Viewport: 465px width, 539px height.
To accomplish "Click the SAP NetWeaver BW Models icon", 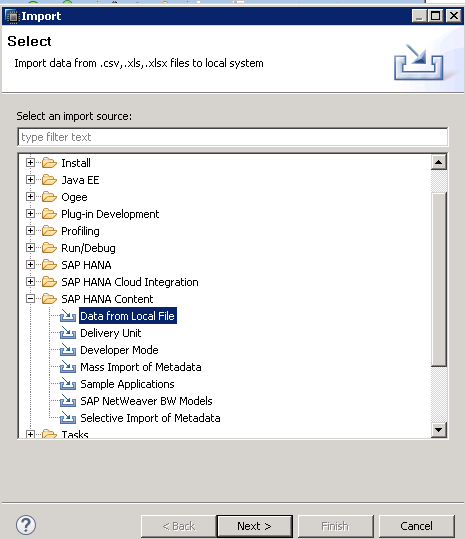I will pos(68,401).
